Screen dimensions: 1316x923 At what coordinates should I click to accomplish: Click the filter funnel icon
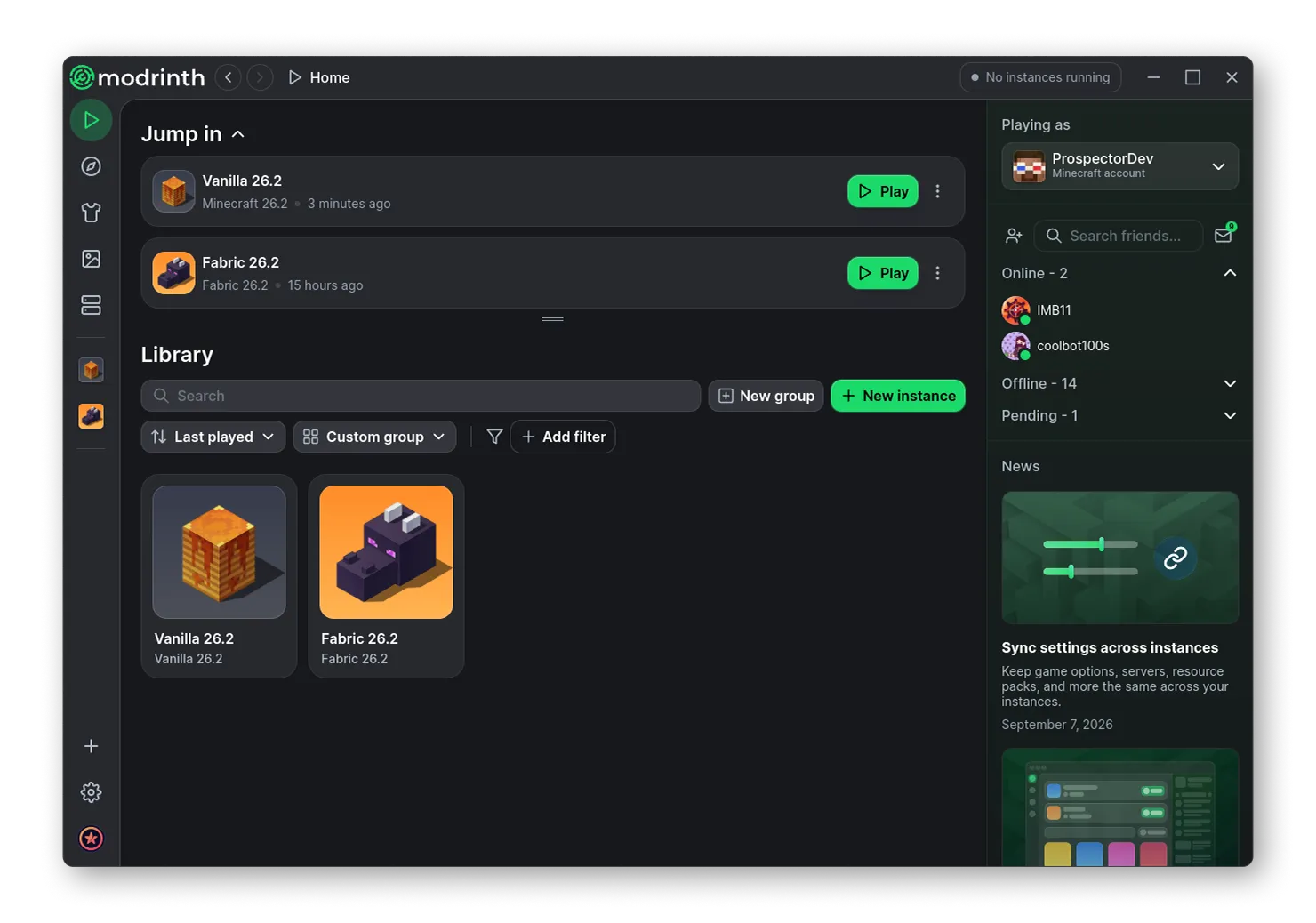coord(494,437)
